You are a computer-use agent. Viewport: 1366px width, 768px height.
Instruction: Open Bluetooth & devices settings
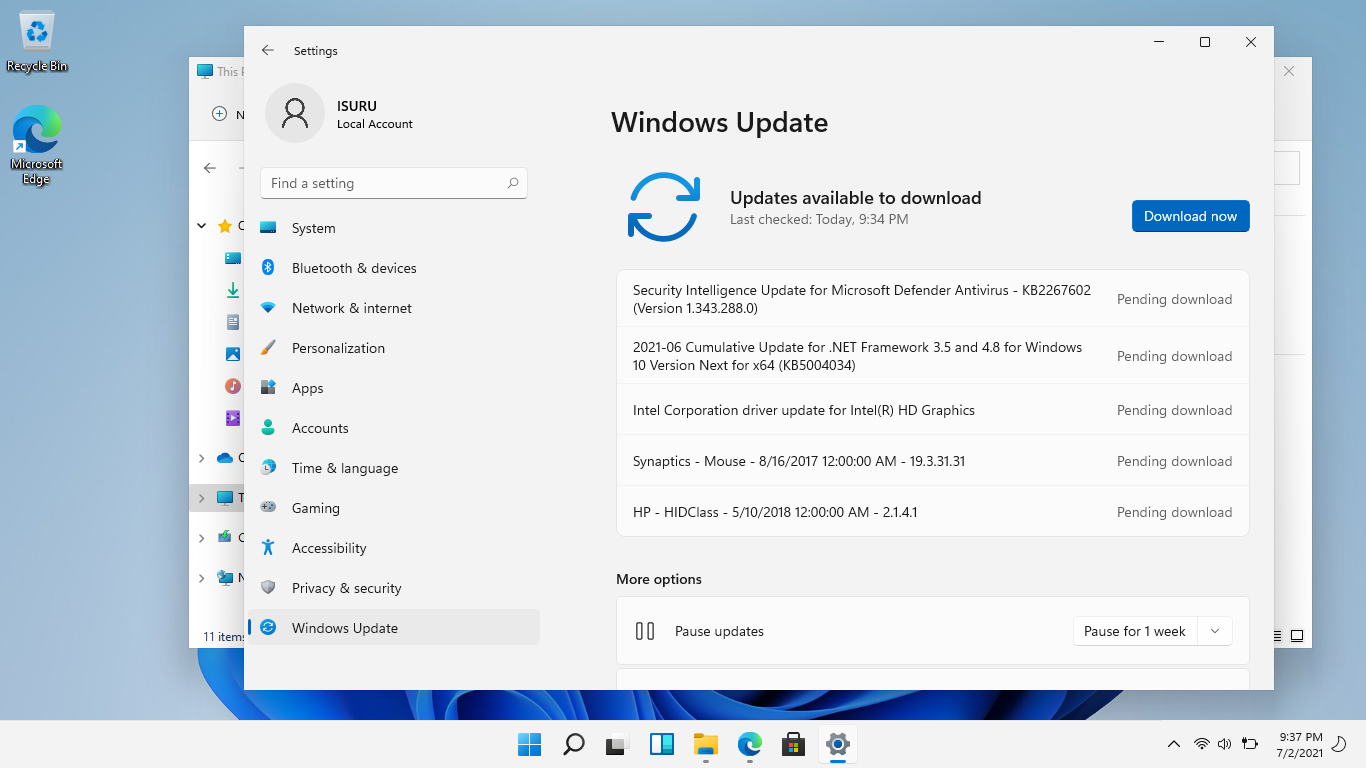click(x=393, y=268)
